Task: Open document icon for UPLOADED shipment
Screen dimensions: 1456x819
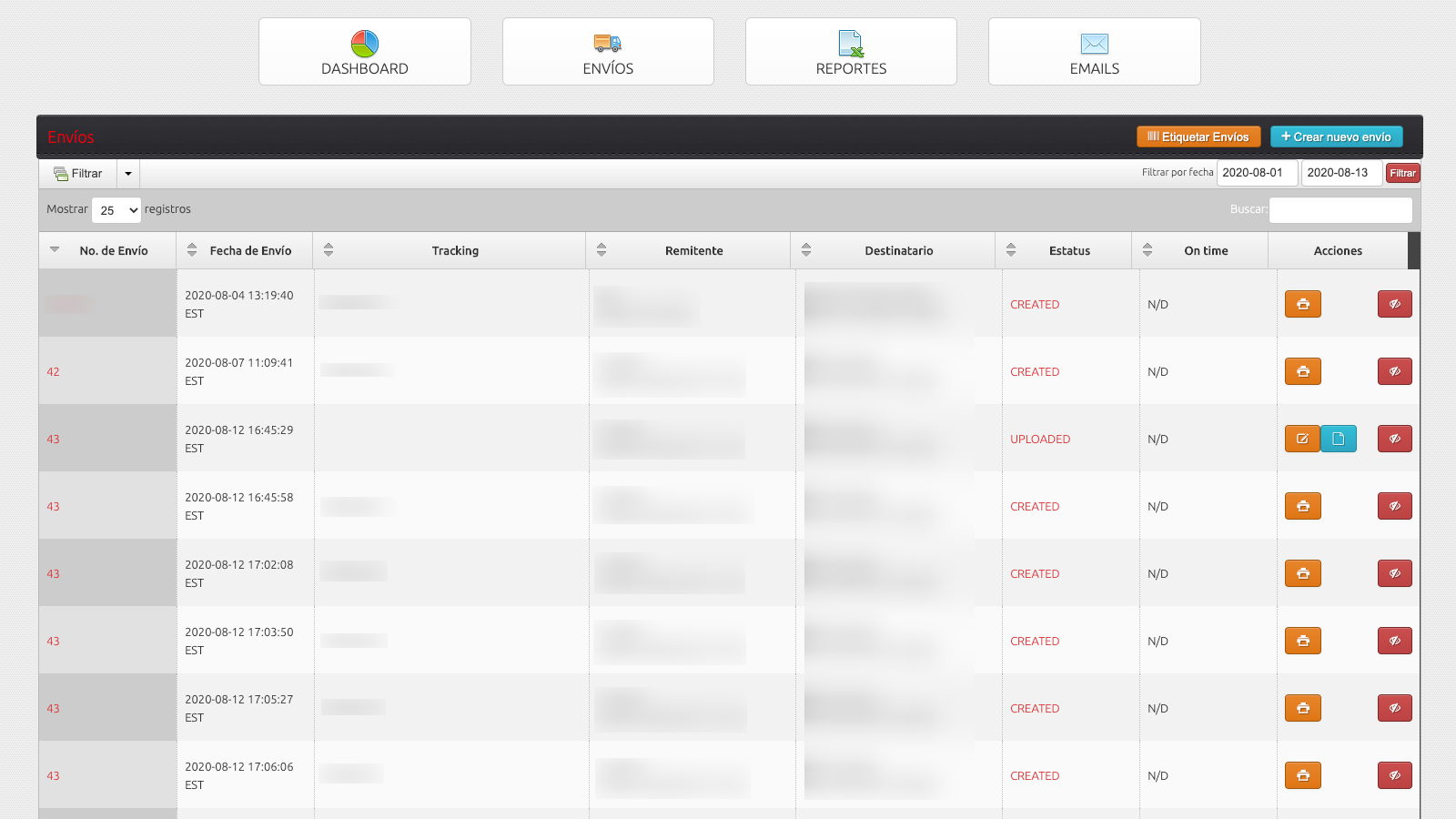Action: click(1339, 439)
